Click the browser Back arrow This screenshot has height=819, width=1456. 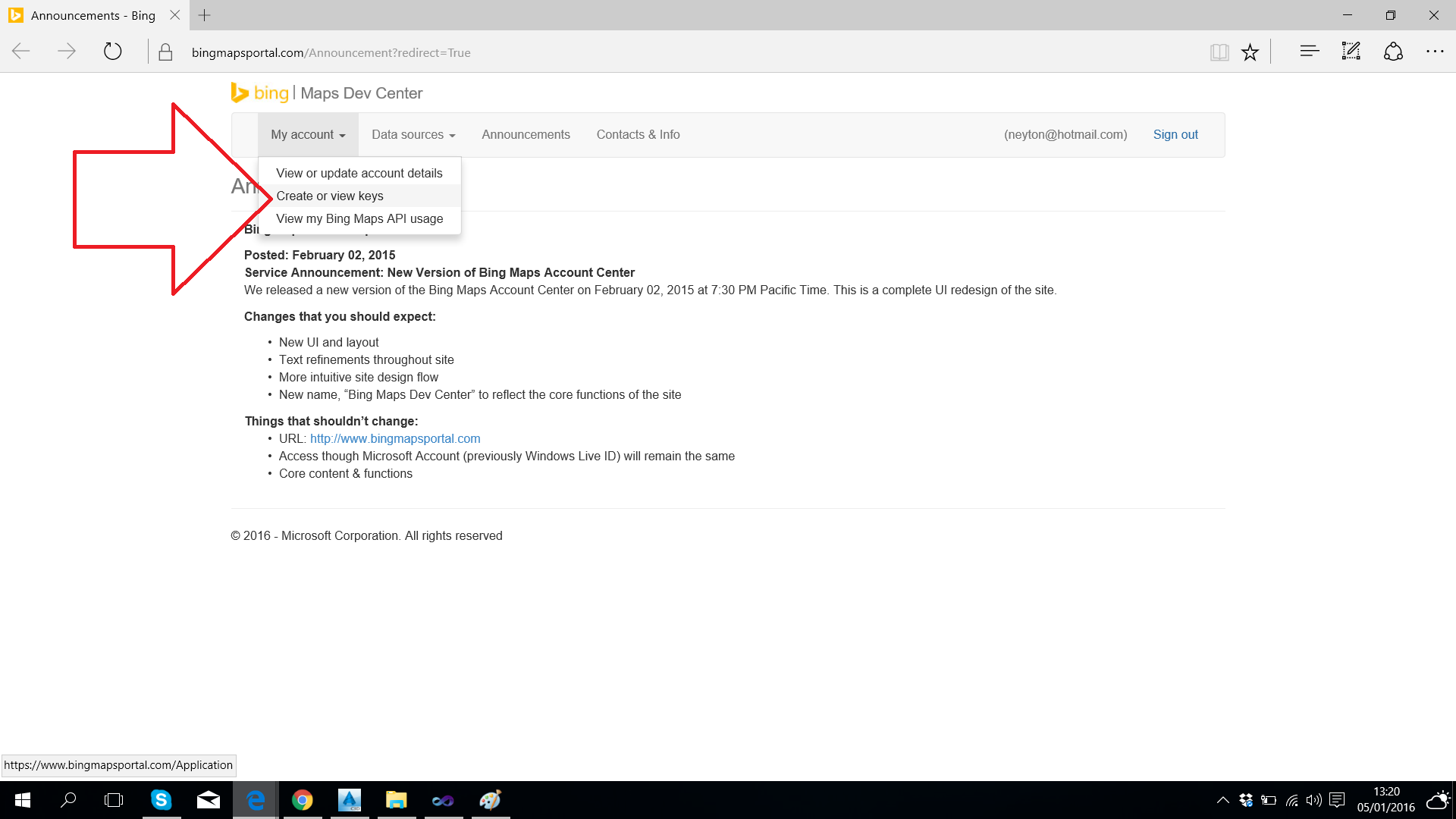(21, 52)
